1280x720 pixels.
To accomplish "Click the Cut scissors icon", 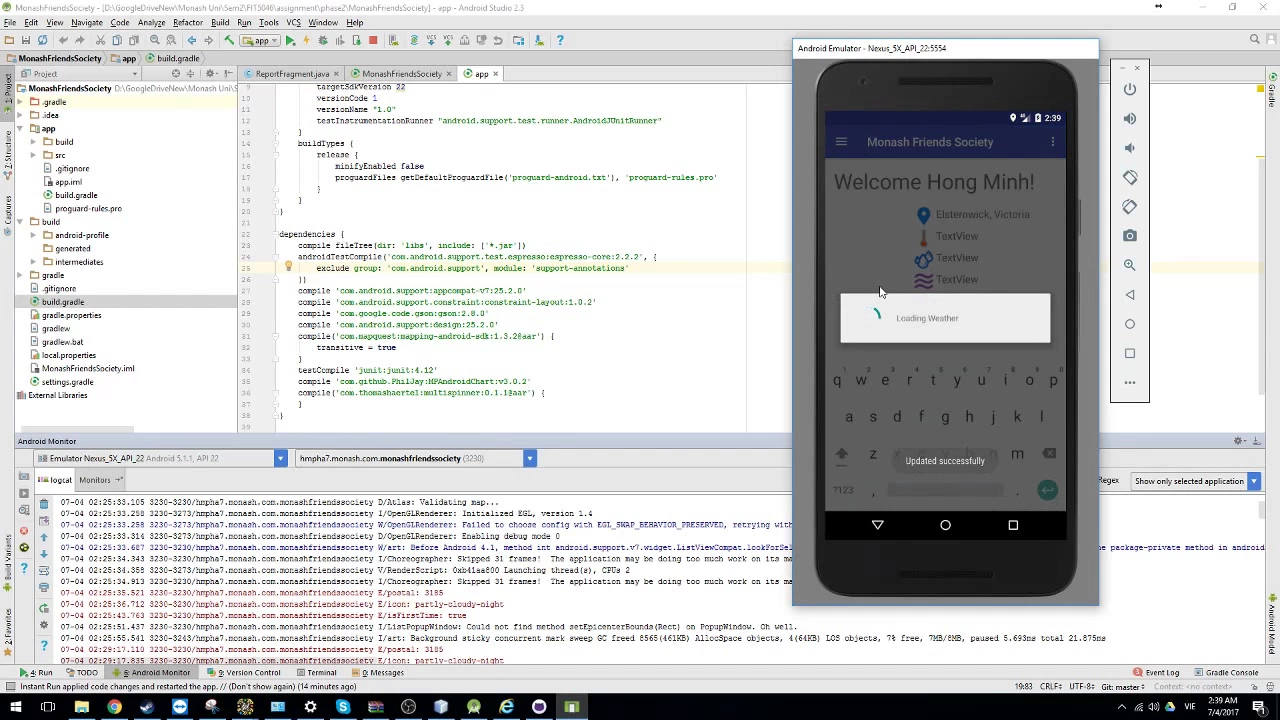I will coord(101,40).
